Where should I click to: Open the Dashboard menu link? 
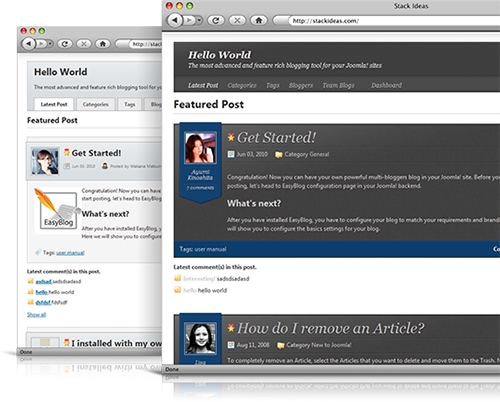pos(386,85)
